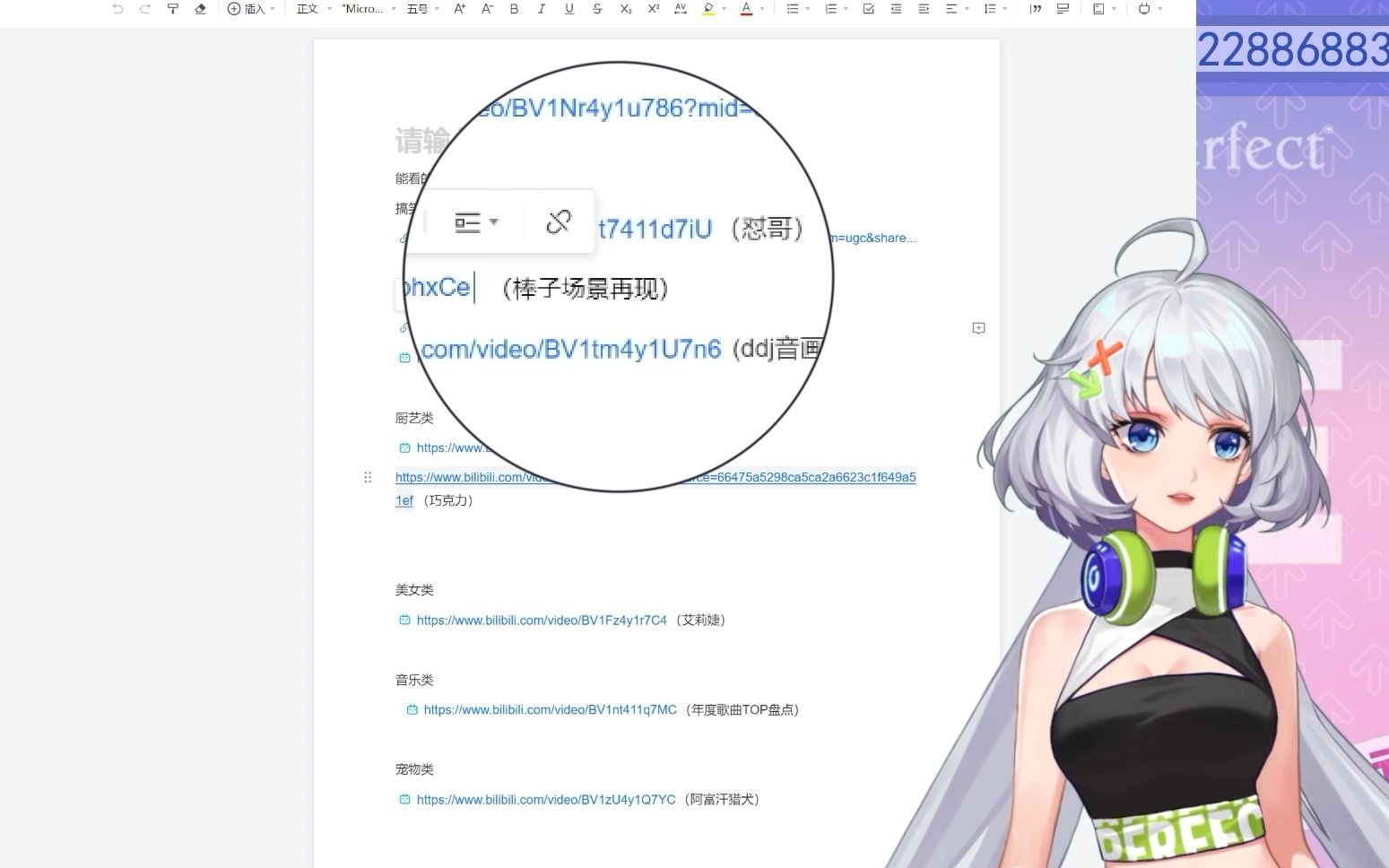Open the 正文 paragraph style dropdown
Image resolution: width=1389 pixels, height=868 pixels.
(x=314, y=9)
